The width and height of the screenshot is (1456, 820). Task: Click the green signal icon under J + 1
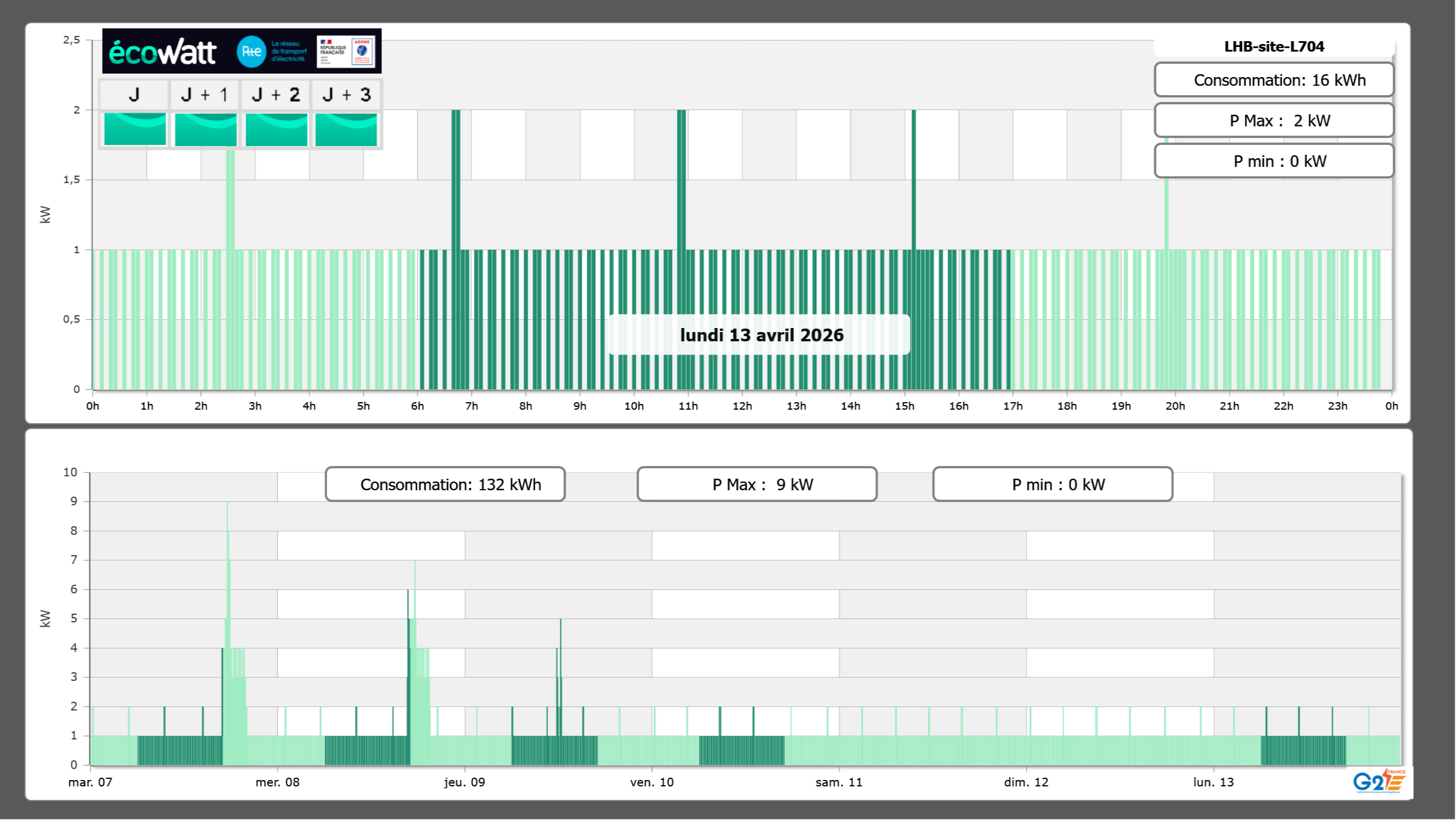[205, 129]
